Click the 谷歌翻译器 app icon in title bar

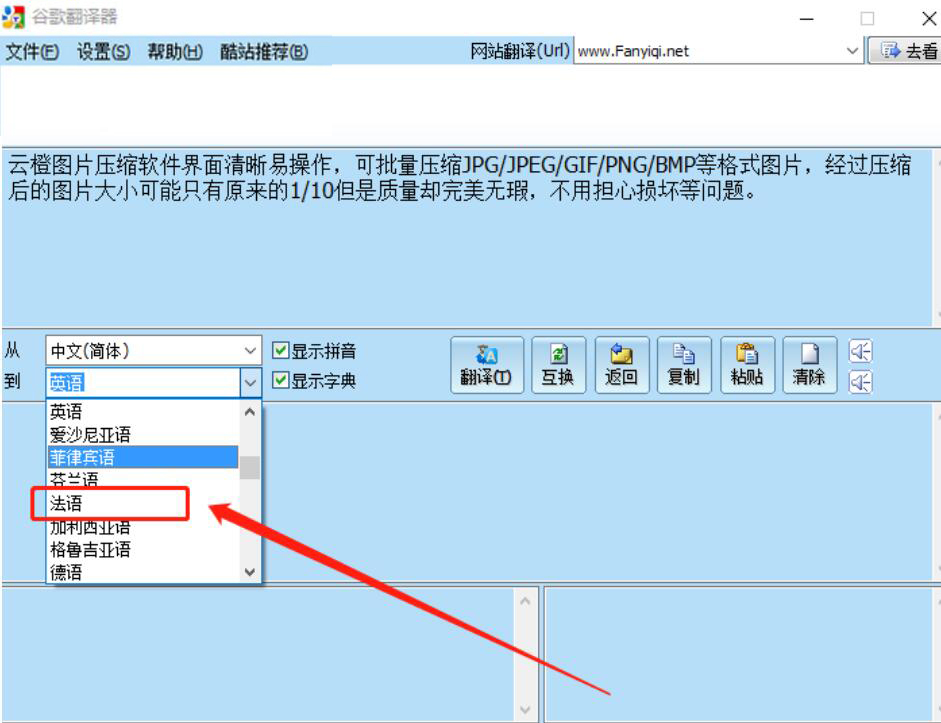click(x=13, y=17)
